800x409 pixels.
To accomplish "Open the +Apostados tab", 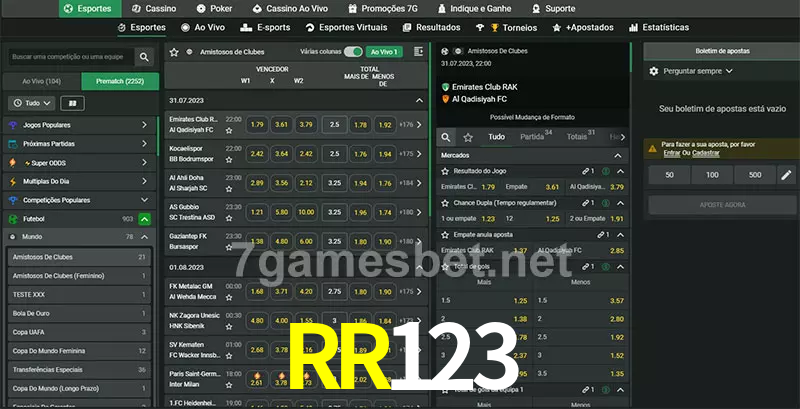I will 583,28.
